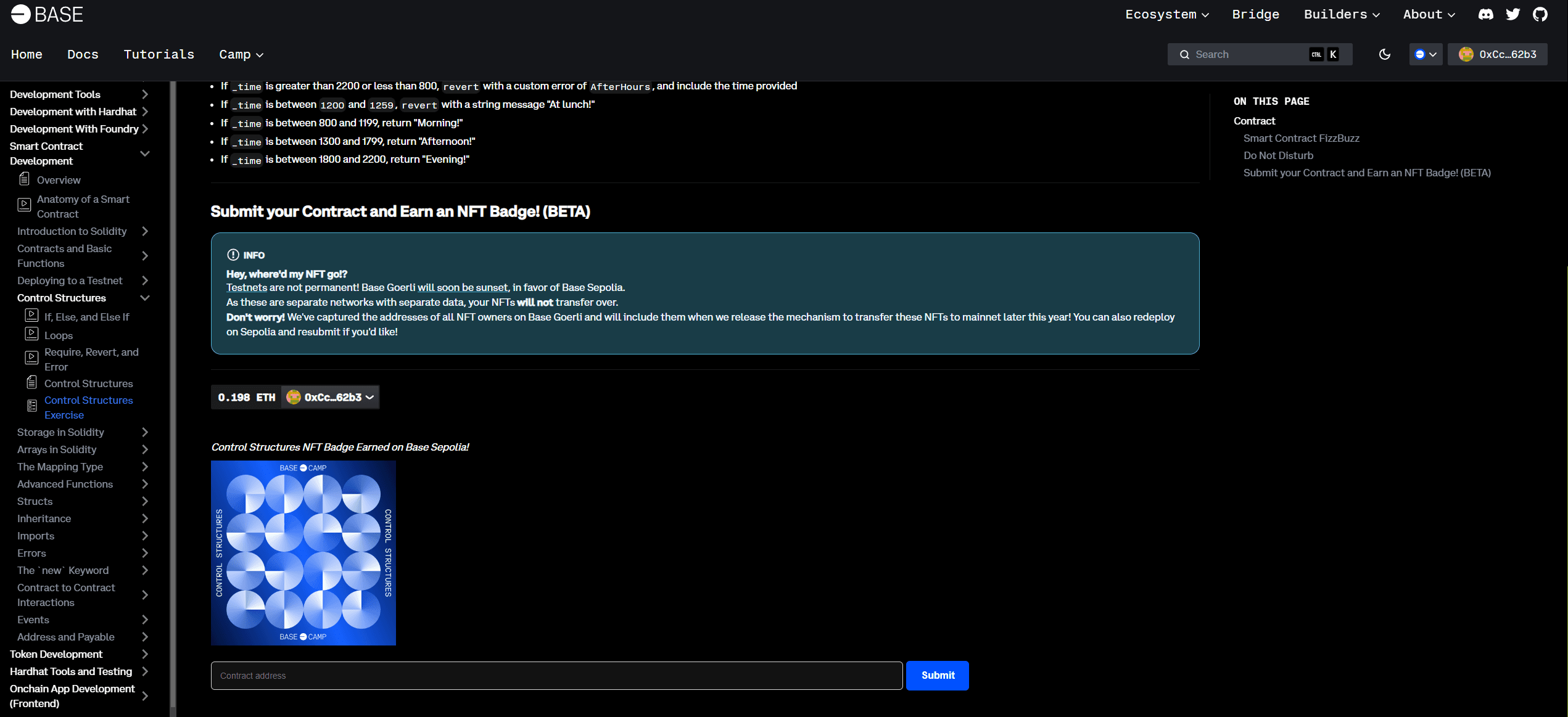Click the Overview document icon

tap(24, 179)
